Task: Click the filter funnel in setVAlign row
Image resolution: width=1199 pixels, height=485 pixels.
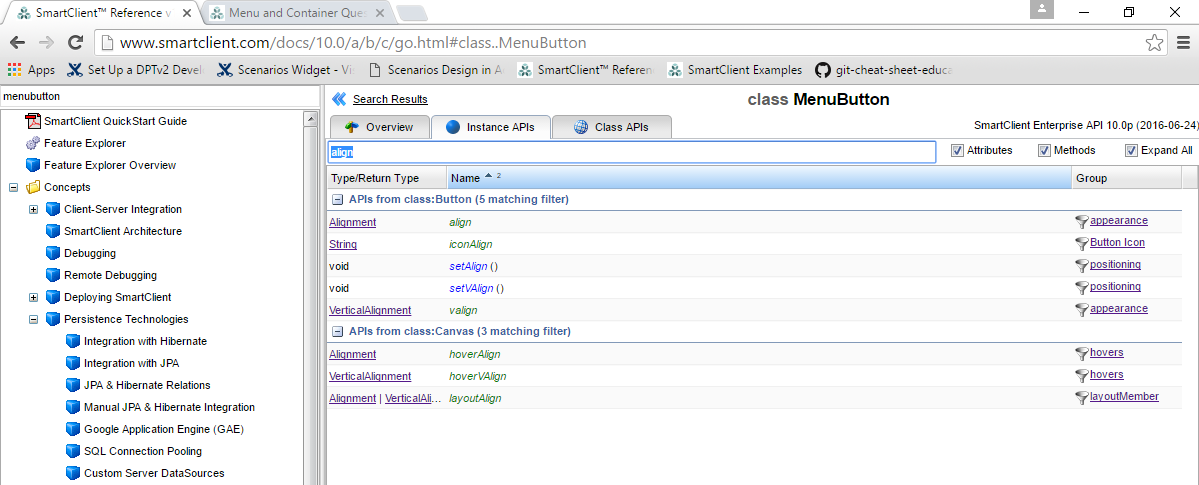Action: click(x=1081, y=288)
